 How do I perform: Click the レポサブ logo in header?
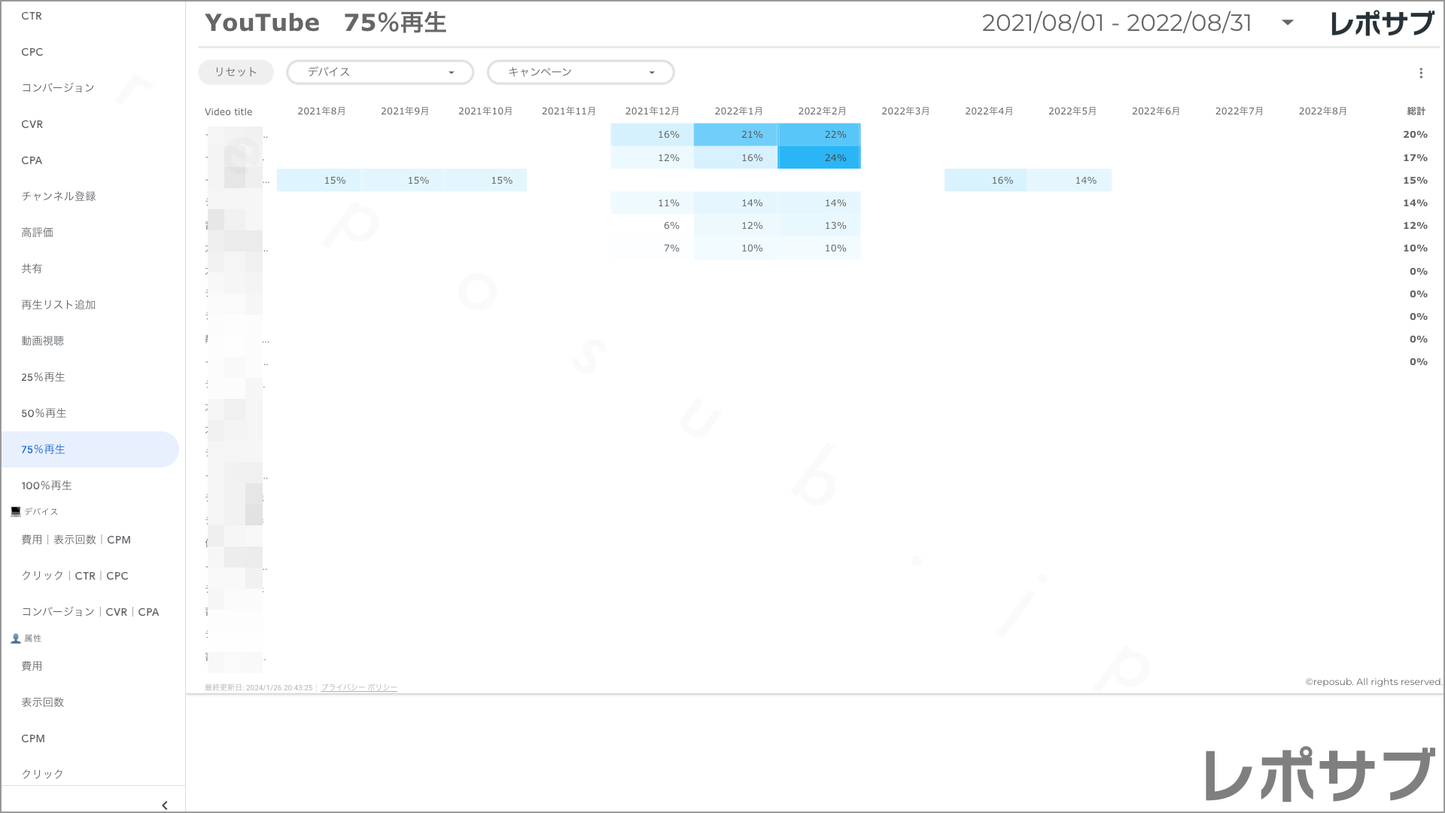point(1381,24)
